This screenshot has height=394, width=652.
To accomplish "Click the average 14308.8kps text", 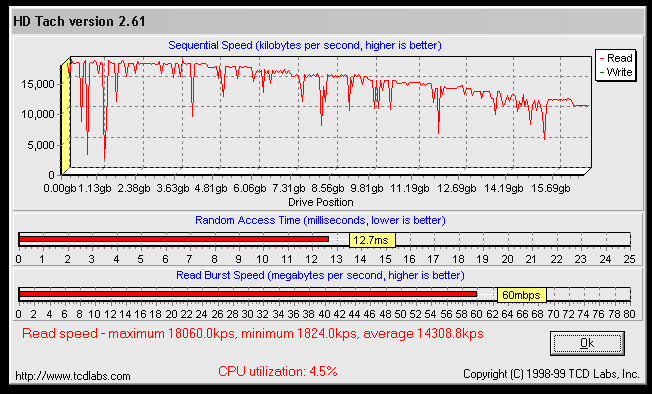I will point(423,334).
